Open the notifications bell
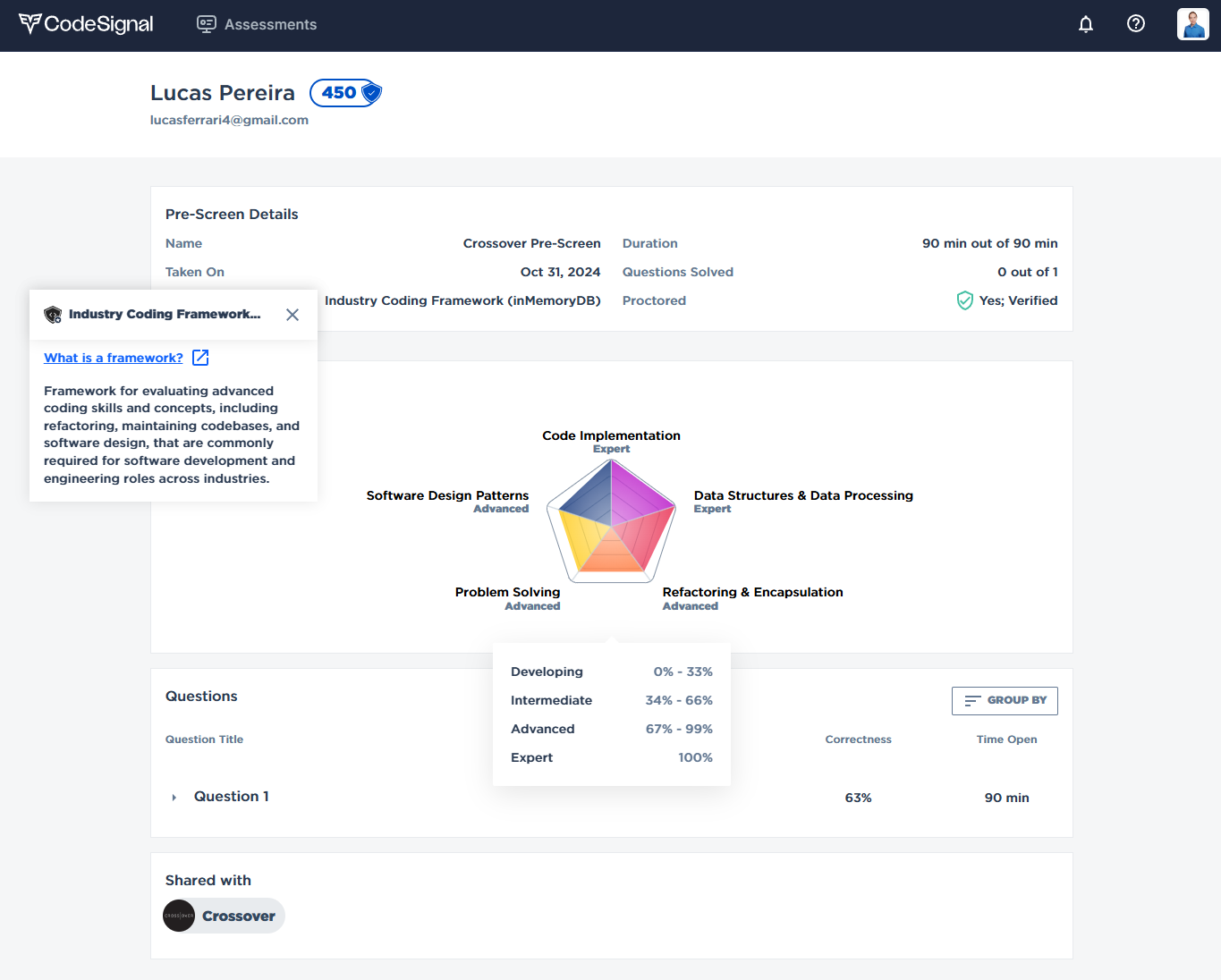The width and height of the screenshot is (1221, 980). [1085, 24]
